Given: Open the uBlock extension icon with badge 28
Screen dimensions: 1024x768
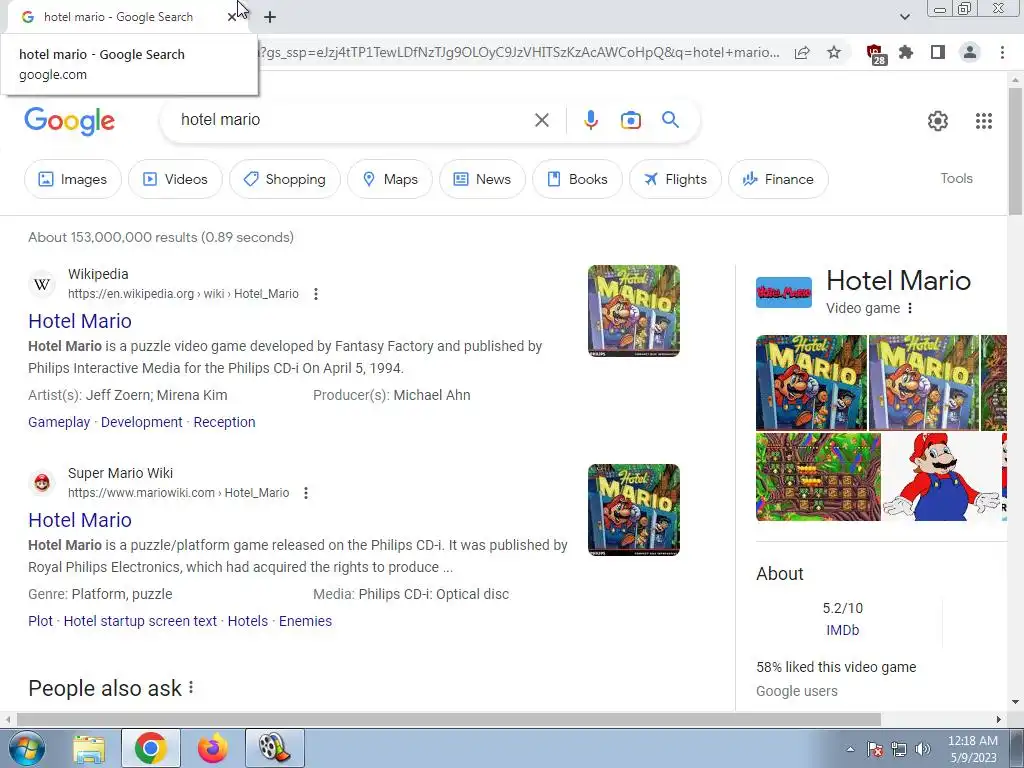Looking at the screenshot, I should (x=875, y=54).
